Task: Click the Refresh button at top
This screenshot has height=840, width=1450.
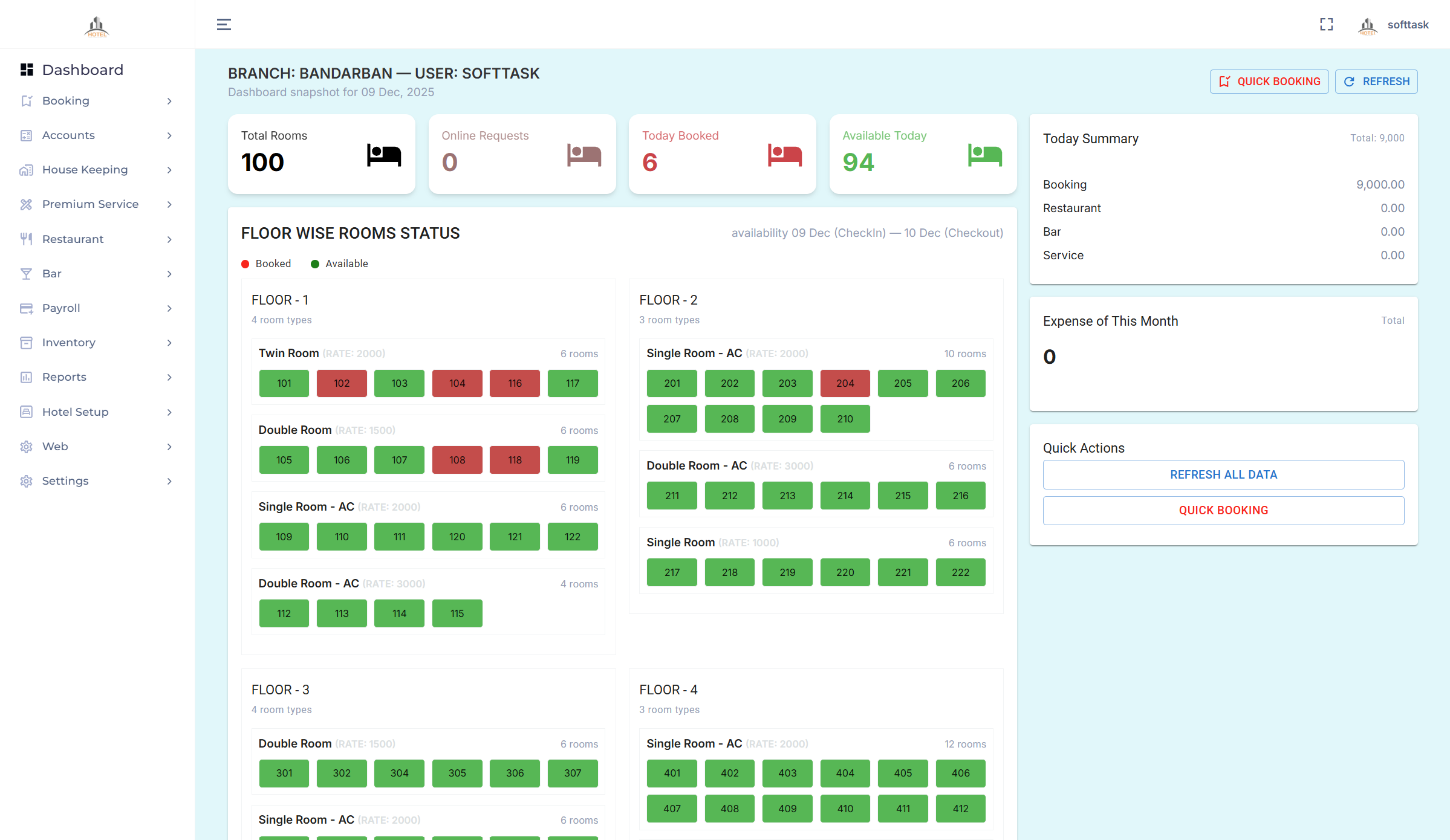Action: click(x=1376, y=82)
